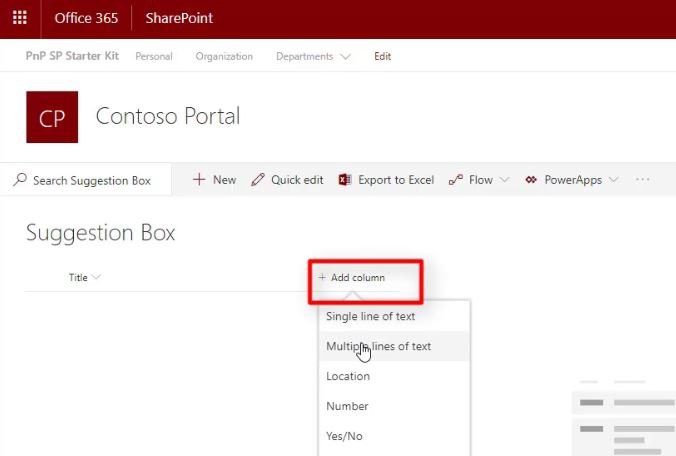Expand the PowerApps dropdown chevron
Screen dimensions: 676x456
(613, 179)
